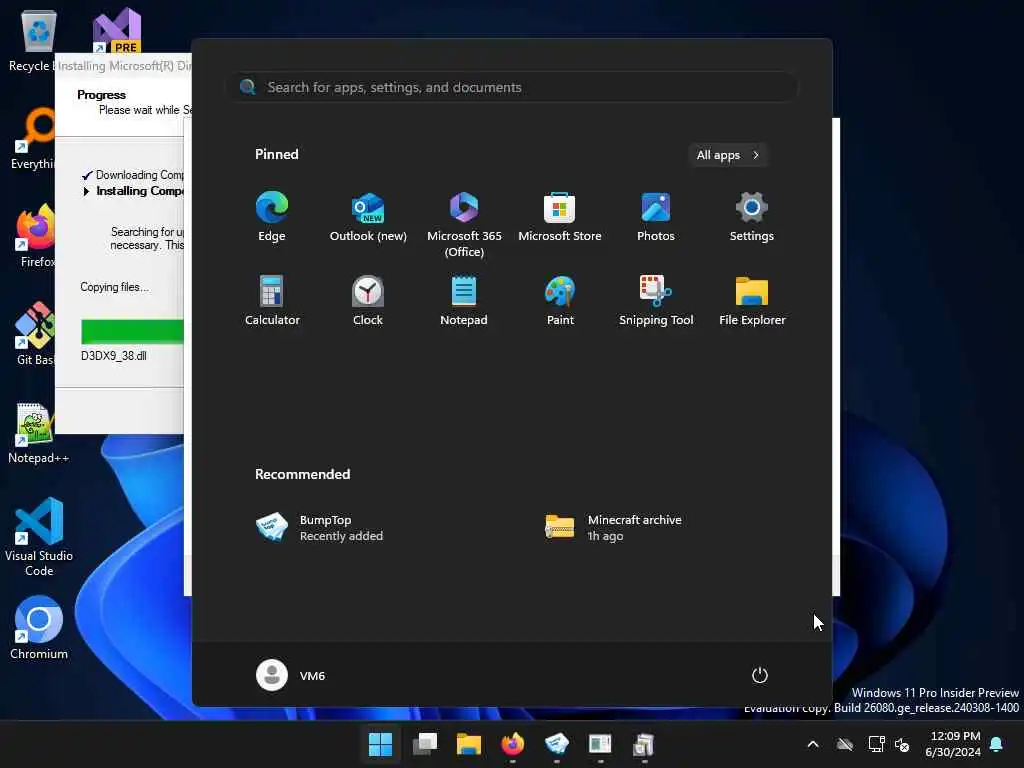This screenshot has width=1024, height=768.
Task: Select Firefox desktop shortcut
Action: 36,236
